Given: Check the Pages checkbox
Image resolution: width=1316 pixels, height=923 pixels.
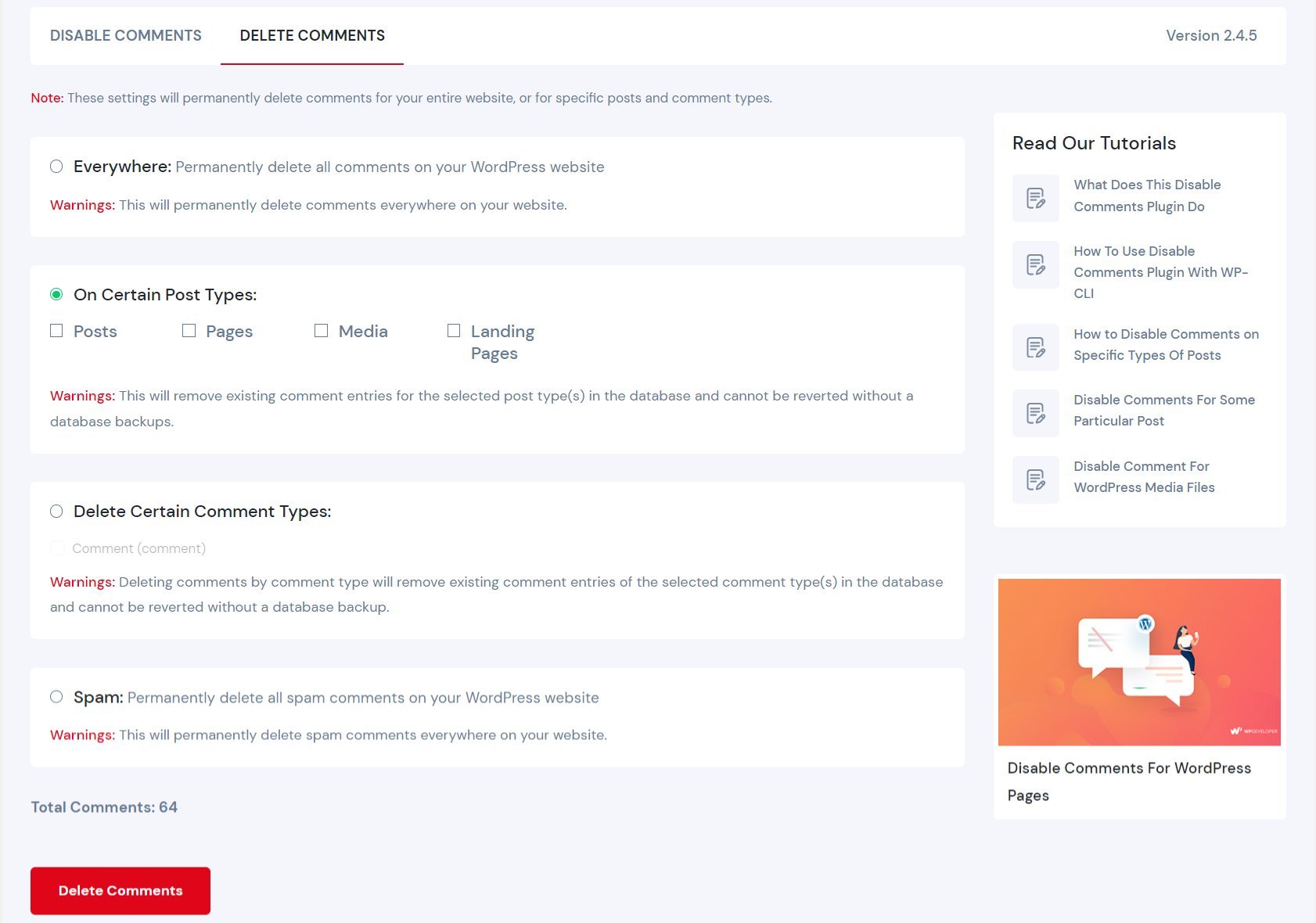Looking at the screenshot, I should [x=189, y=331].
